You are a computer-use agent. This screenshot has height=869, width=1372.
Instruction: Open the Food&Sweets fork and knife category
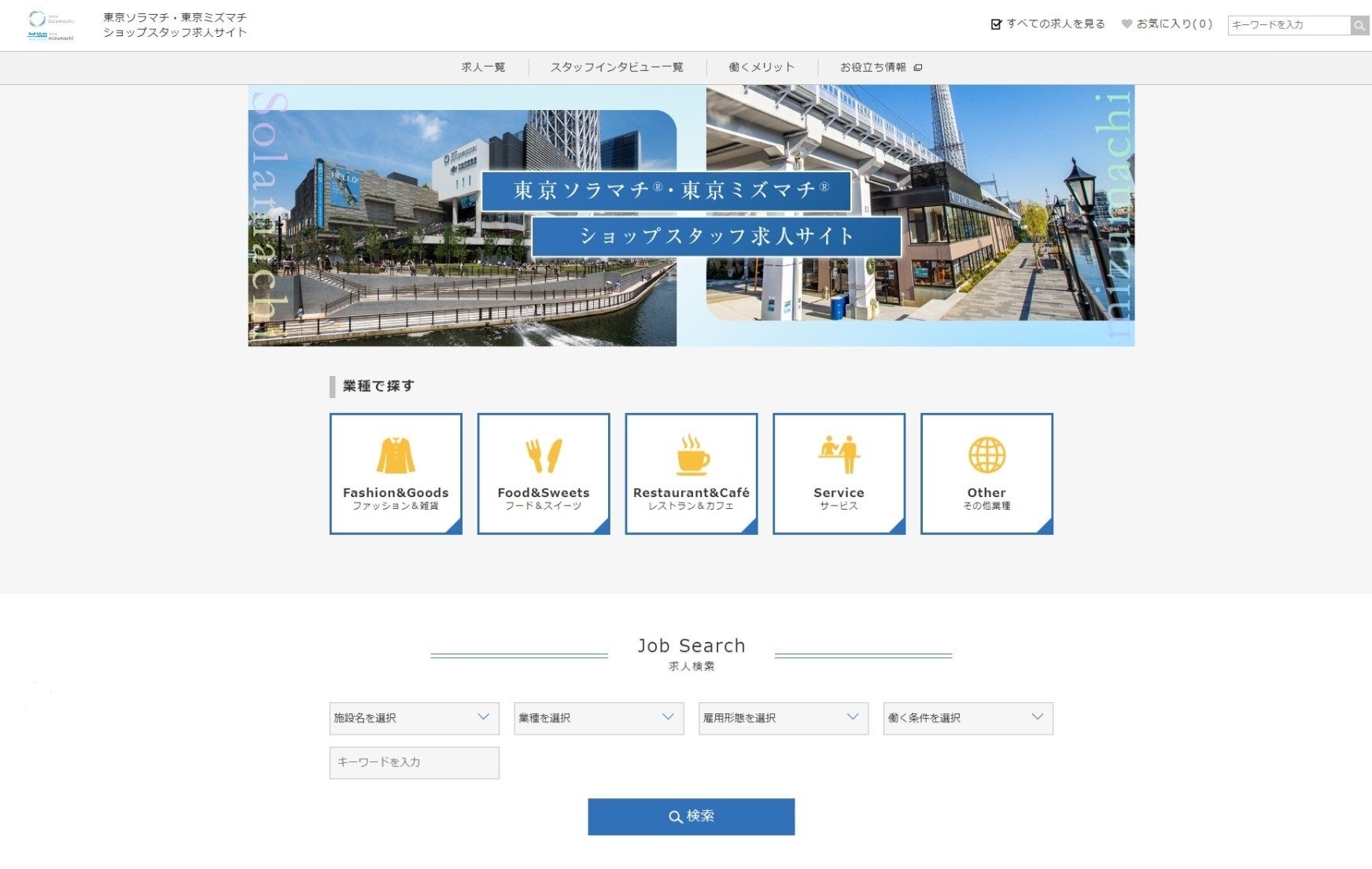pyautogui.click(x=544, y=473)
